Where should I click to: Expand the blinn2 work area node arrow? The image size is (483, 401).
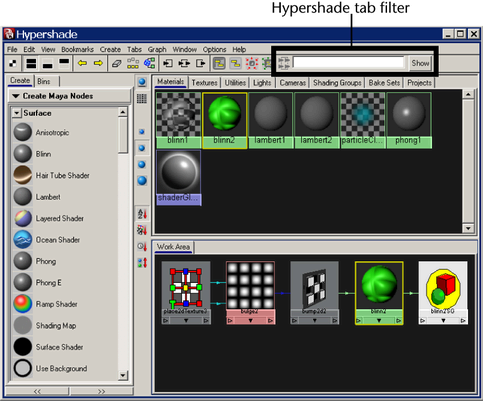(x=379, y=321)
